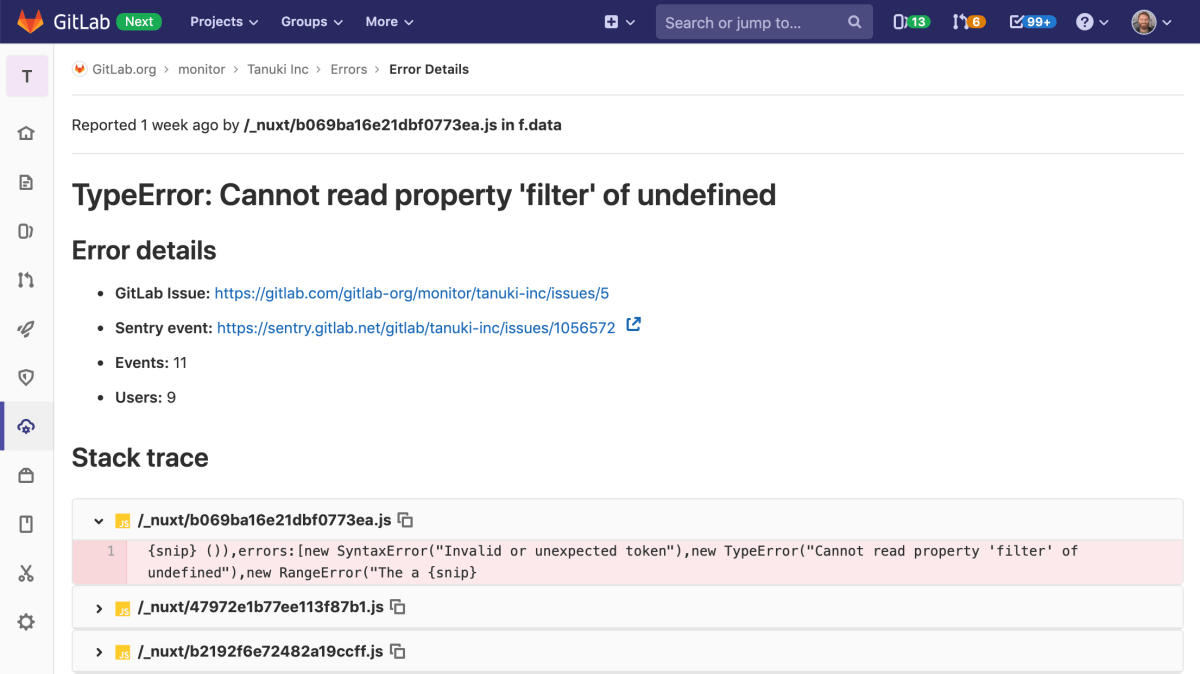Image resolution: width=1200 pixels, height=674 pixels.
Task: Open Packages icon in sidebar
Action: (x=27, y=475)
